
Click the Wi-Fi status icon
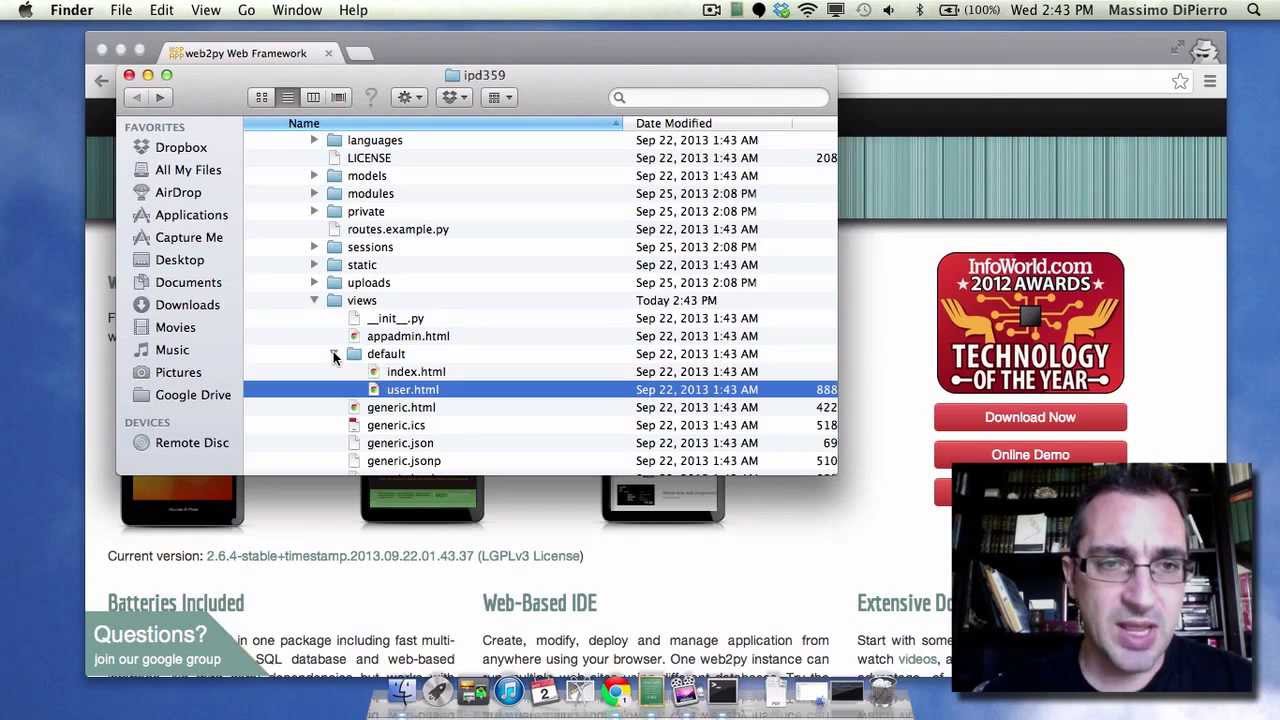[x=808, y=10]
